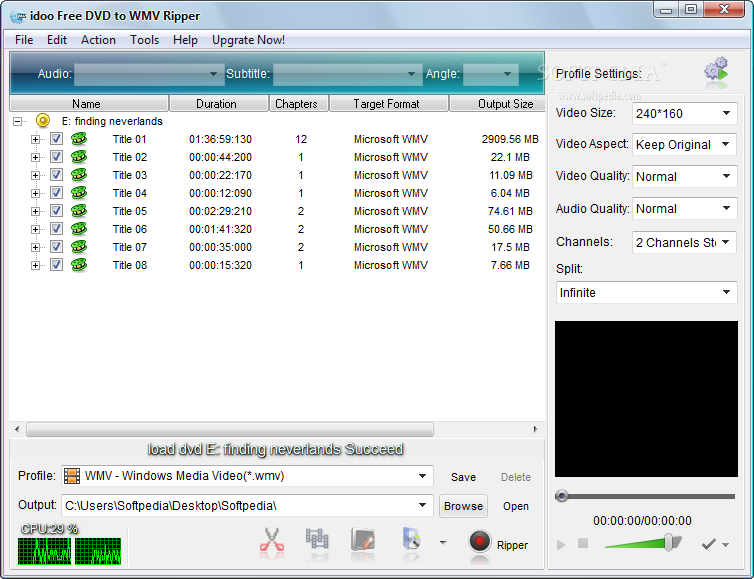Viewport: 754px width, 579px height.
Task: Open the Split Infinite dropdown
Action: (x=646, y=292)
